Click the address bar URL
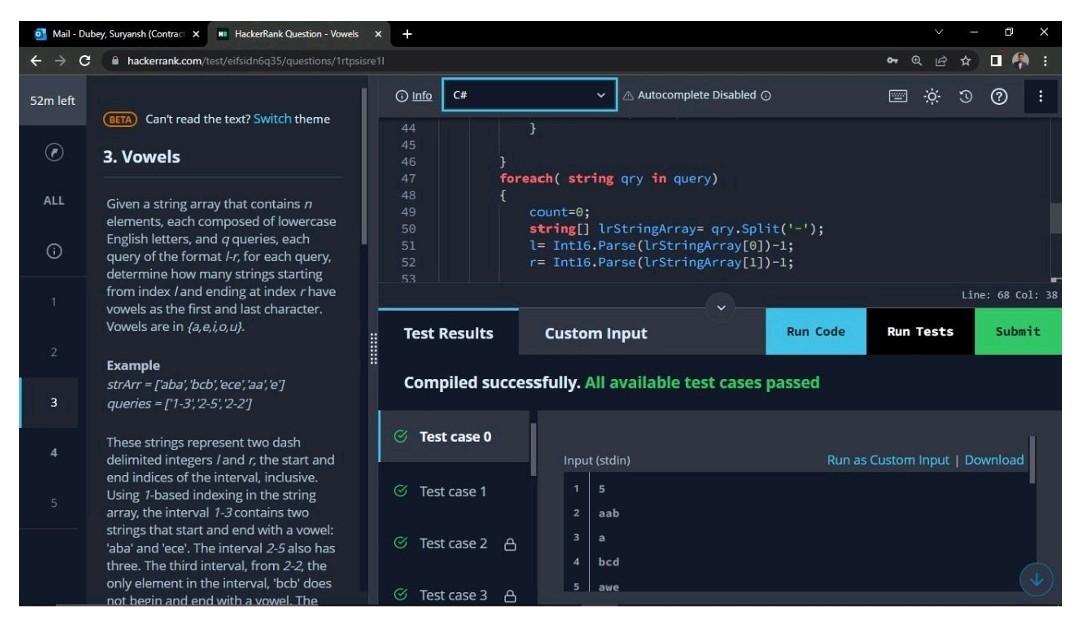The height and width of the screenshot is (620, 1080). point(256,61)
